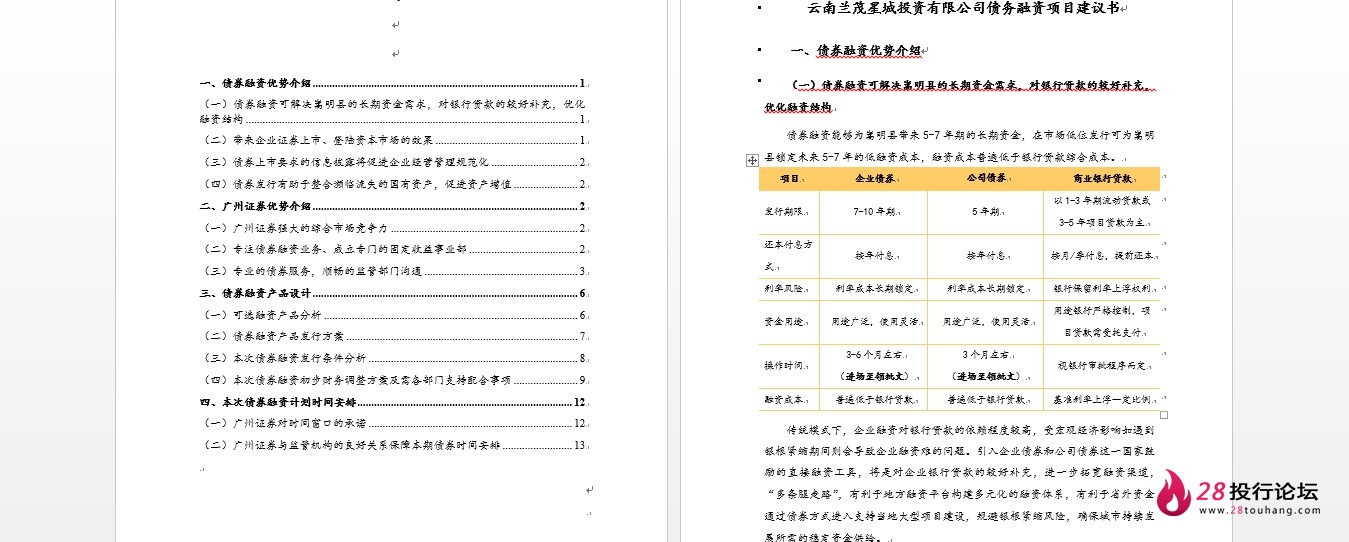This screenshot has width=1349, height=542.
Task: Click 按年付息 in the 公司债券 column
Action: click(985, 255)
